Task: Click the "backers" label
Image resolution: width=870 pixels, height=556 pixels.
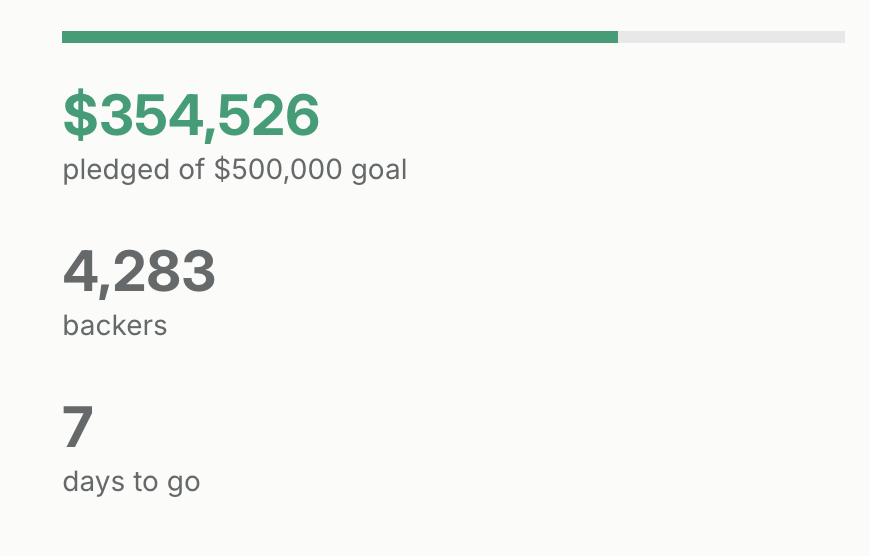Action: click(115, 326)
